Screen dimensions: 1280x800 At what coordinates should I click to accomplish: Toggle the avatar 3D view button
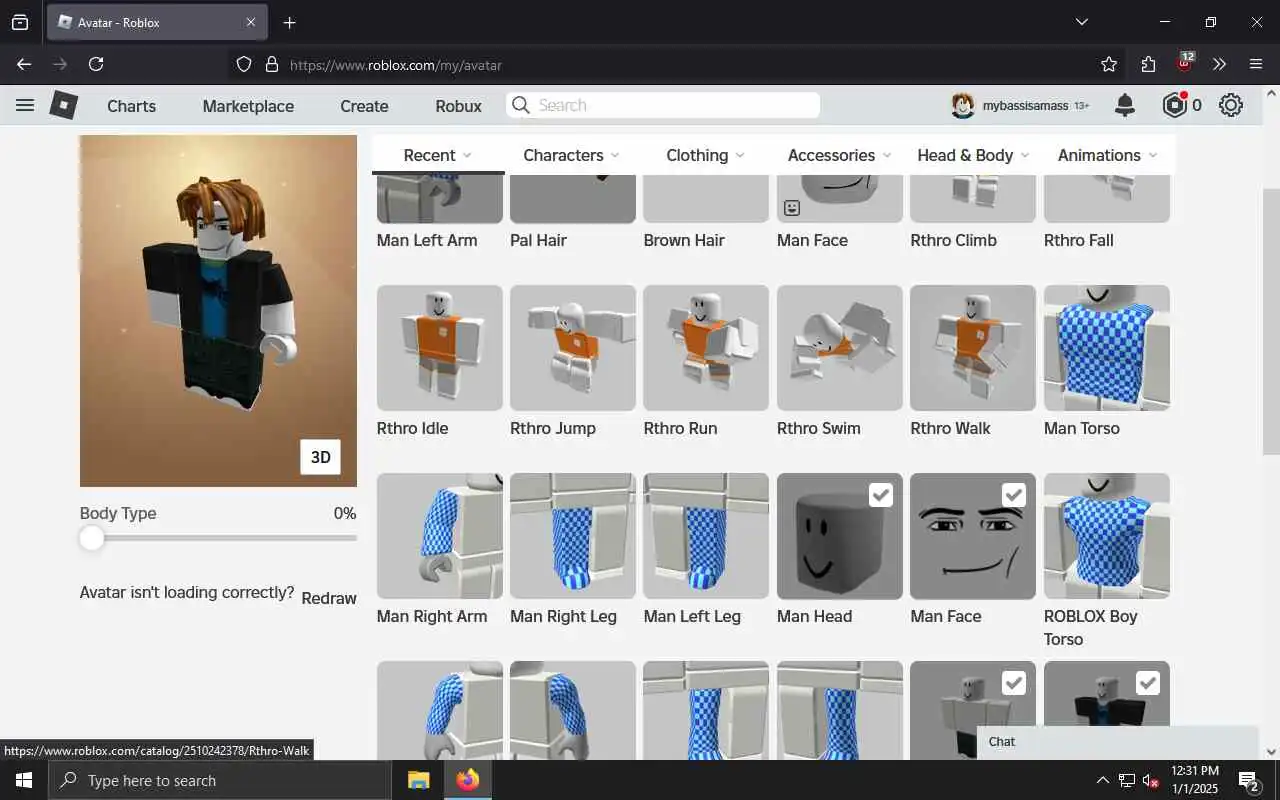320,457
